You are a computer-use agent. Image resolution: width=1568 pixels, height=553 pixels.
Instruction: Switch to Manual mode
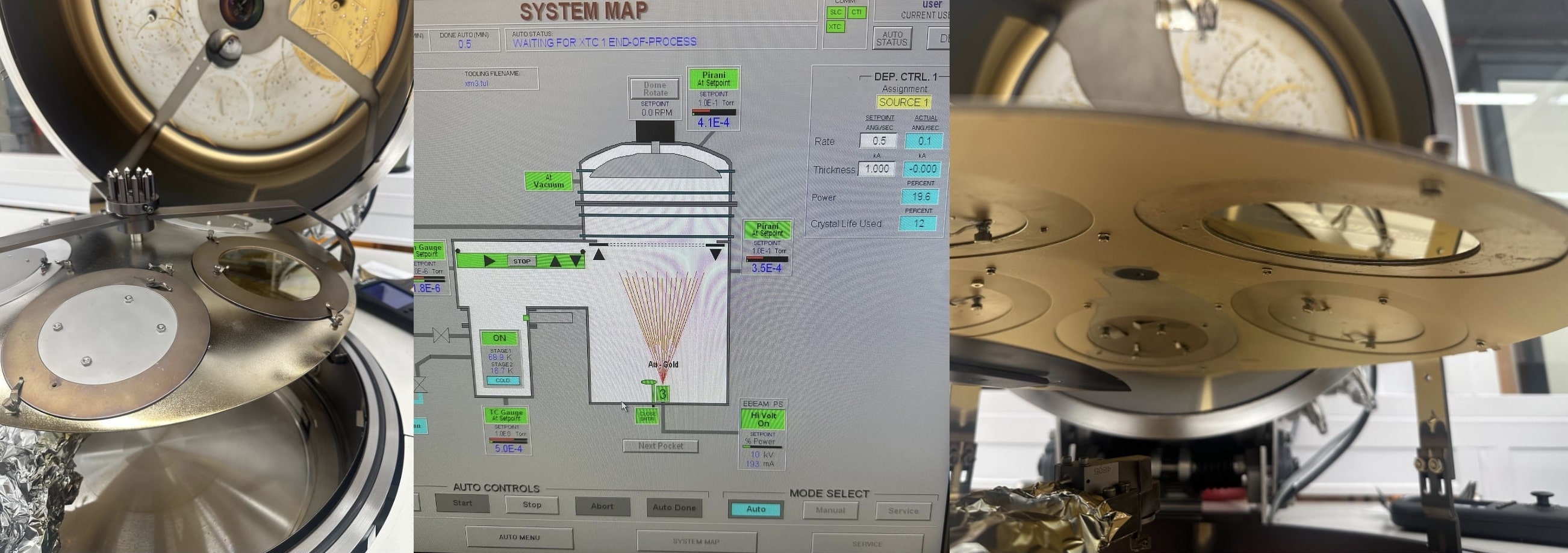(830, 510)
